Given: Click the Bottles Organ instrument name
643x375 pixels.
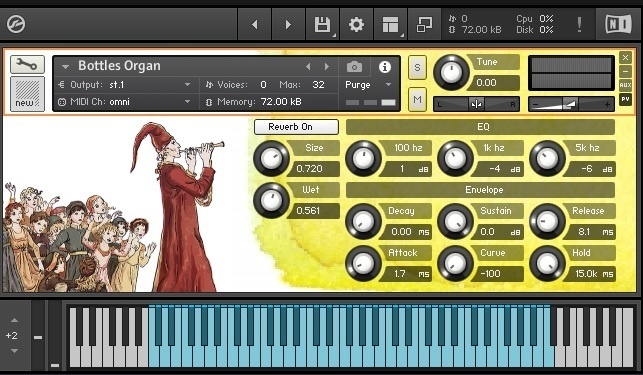Looking at the screenshot, I should [119, 66].
